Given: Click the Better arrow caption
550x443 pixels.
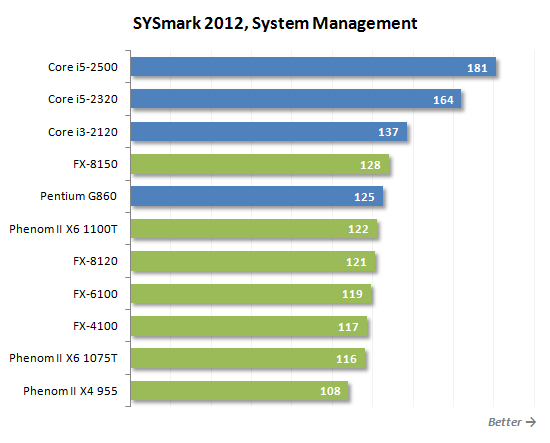Looking at the screenshot, I should (512, 422).
